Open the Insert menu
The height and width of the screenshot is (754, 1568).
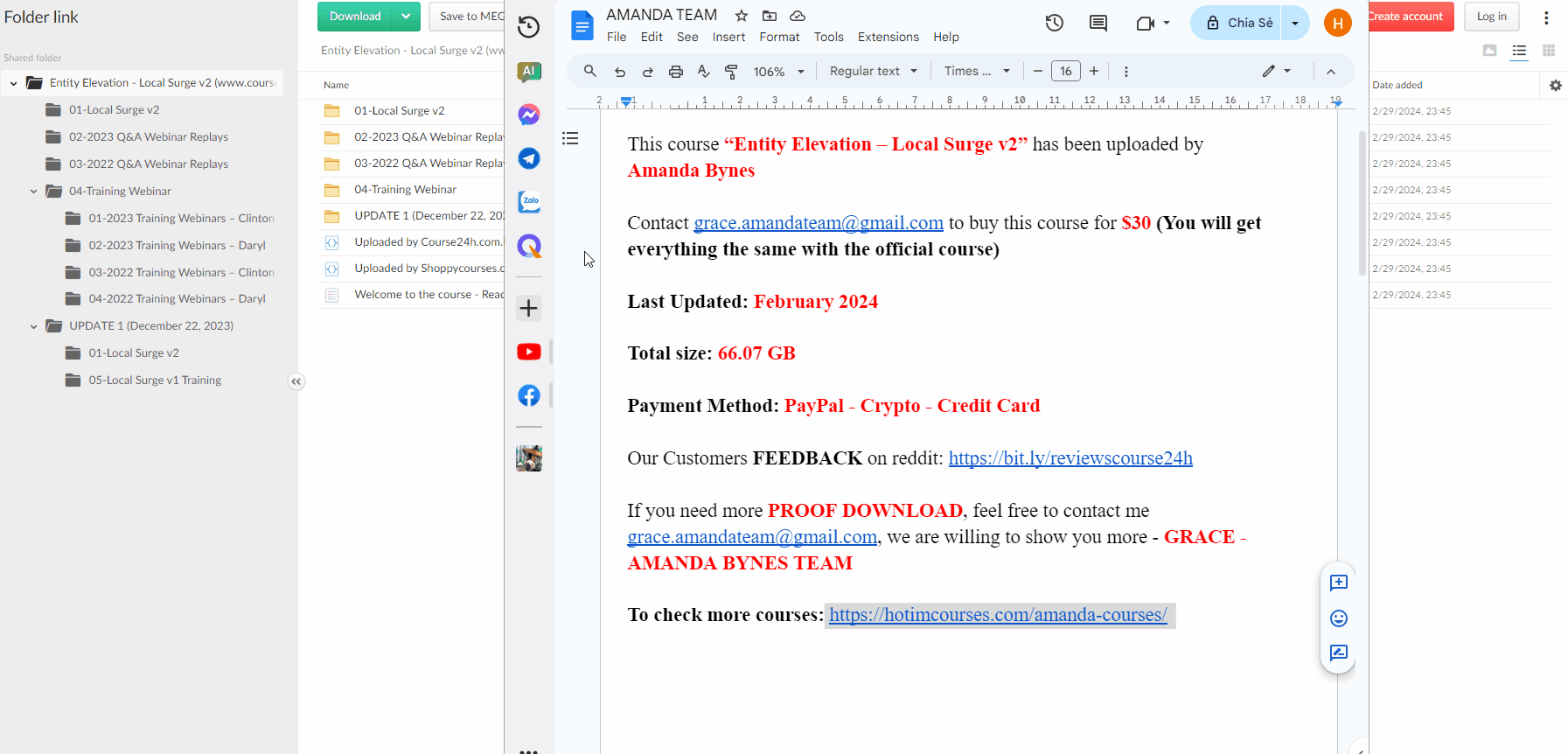728,37
